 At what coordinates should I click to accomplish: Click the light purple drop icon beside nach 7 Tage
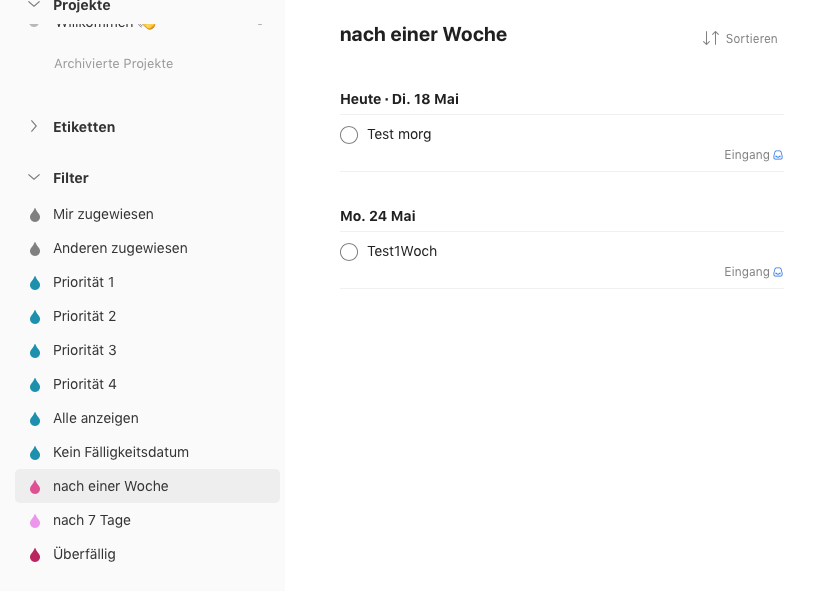[x=35, y=520]
